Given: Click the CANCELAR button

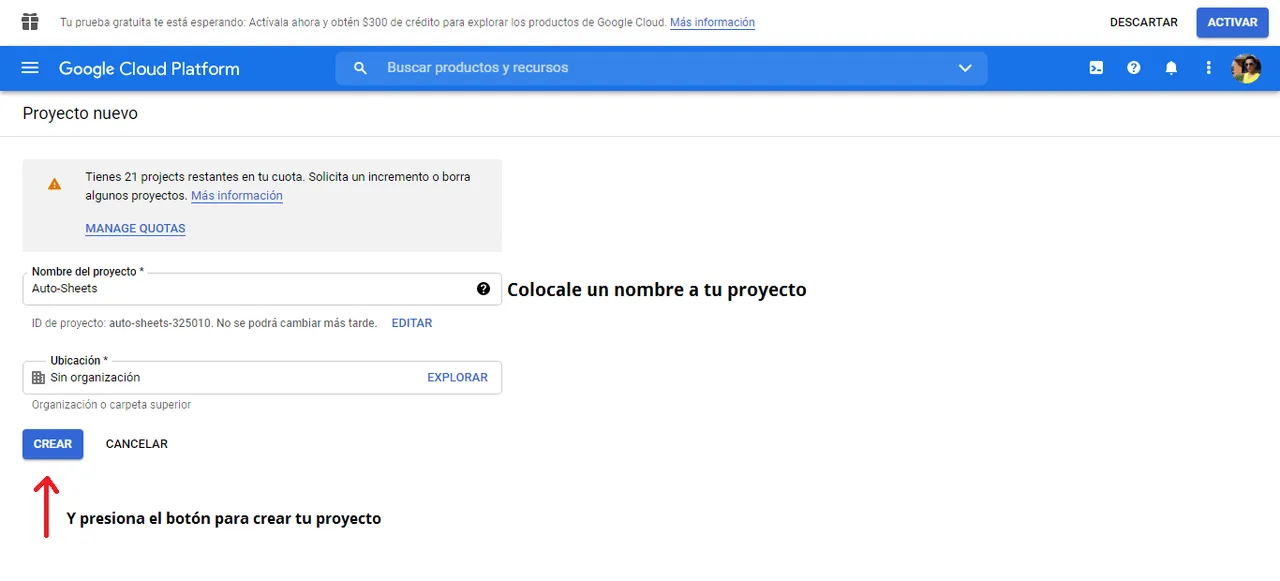Looking at the screenshot, I should coord(137,444).
